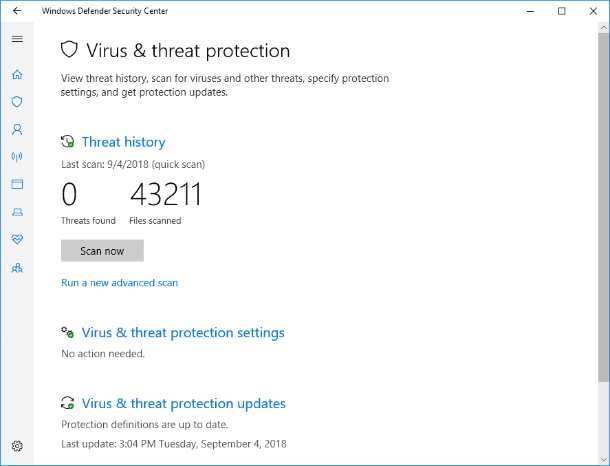Open Virus & threat protection updates link

pyautogui.click(x=184, y=403)
